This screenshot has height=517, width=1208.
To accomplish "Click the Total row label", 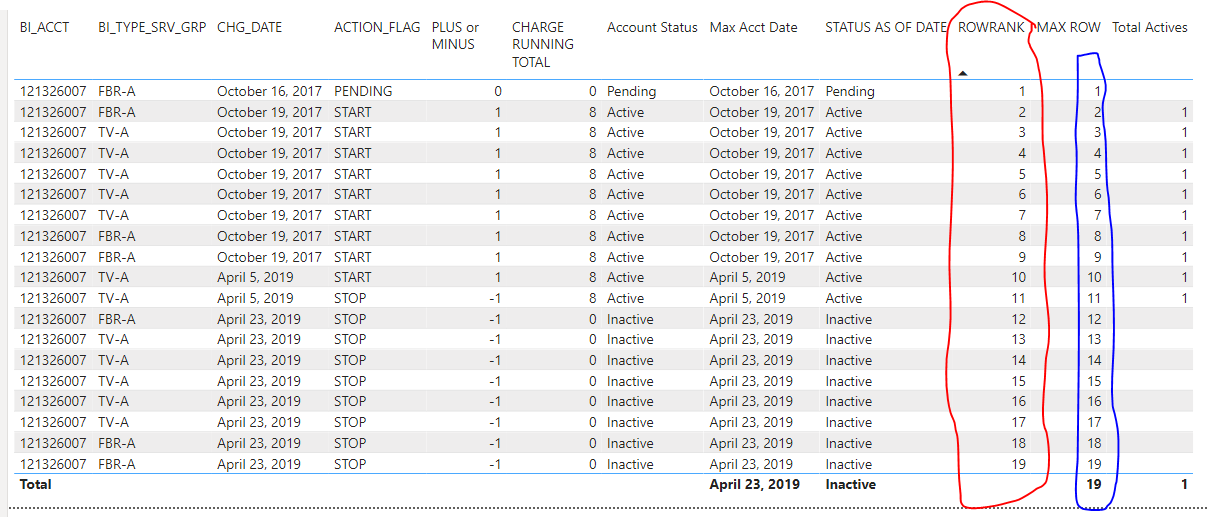I will (36, 484).
